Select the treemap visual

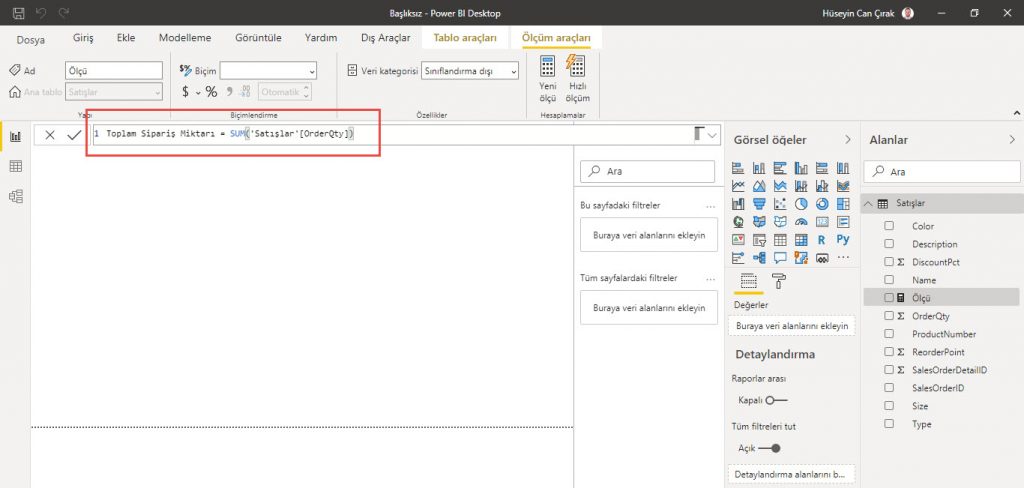(x=843, y=204)
